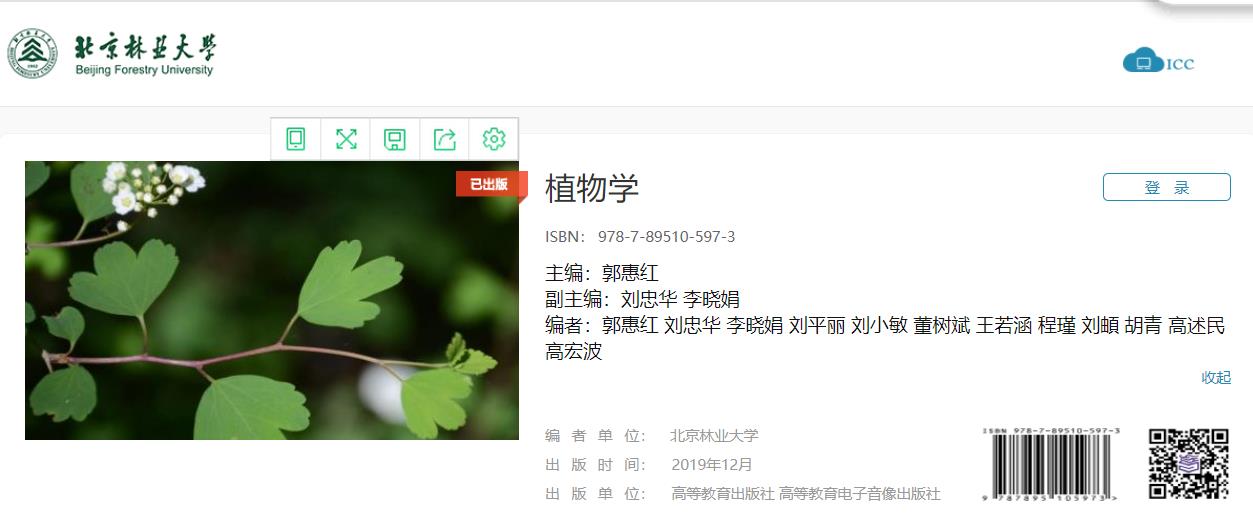This screenshot has height=527, width=1253.
Task: Click the QR code image
Action: point(1188,464)
